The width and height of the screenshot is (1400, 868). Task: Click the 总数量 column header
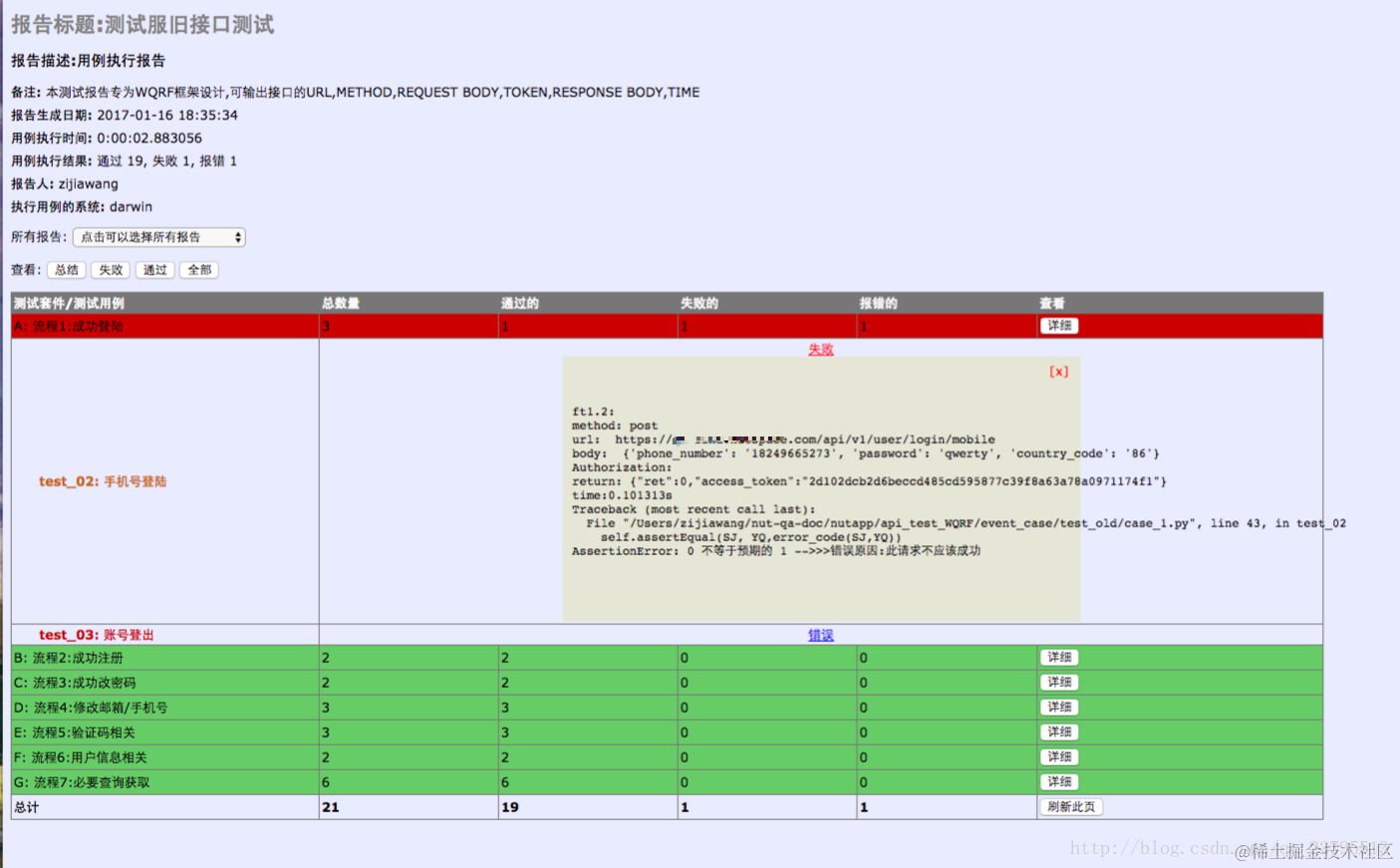[x=341, y=303]
